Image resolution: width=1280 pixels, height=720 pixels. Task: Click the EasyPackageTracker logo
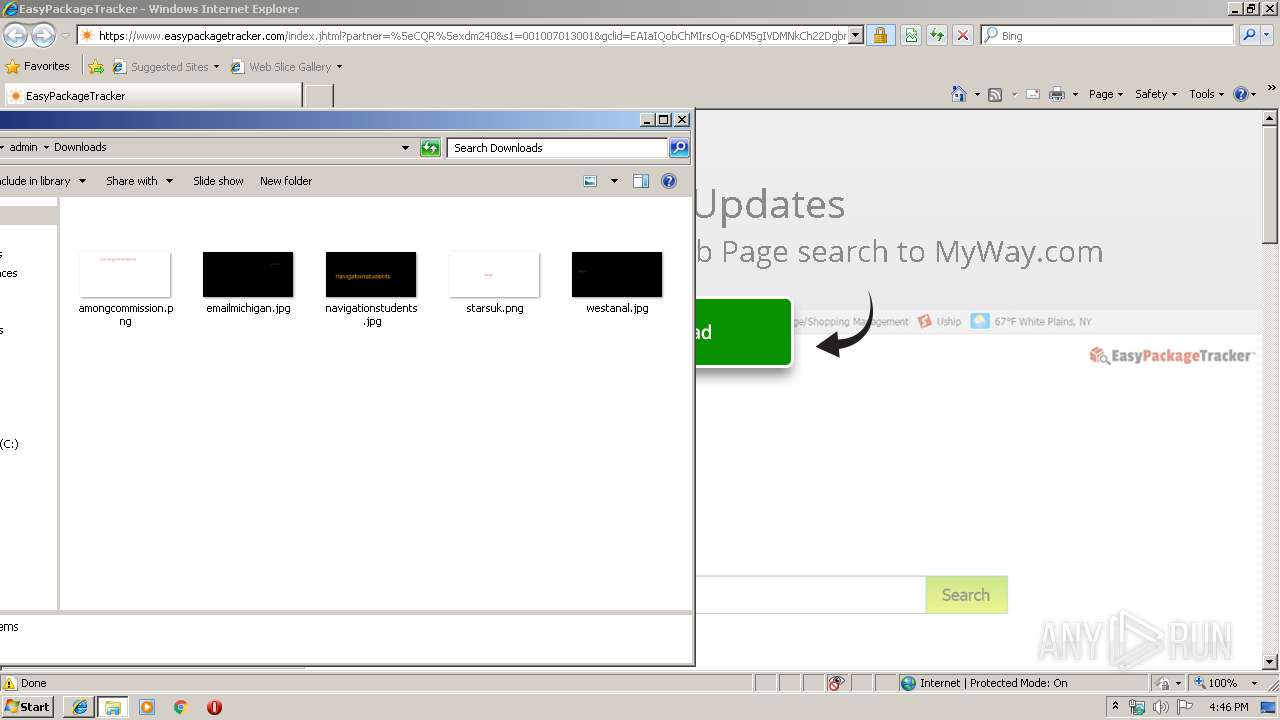tap(1171, 355)
